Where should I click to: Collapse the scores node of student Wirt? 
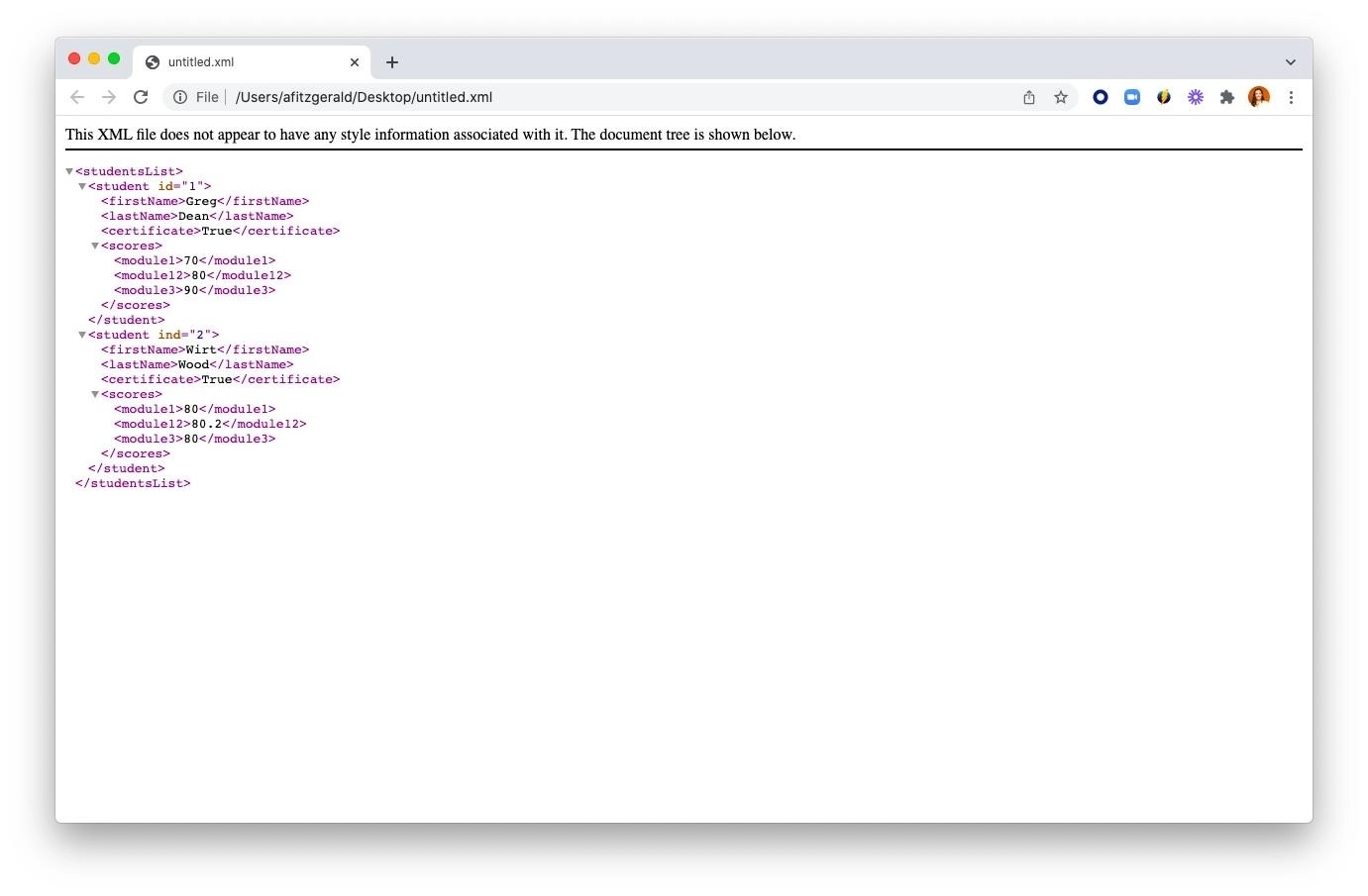(x=95, y=394)
